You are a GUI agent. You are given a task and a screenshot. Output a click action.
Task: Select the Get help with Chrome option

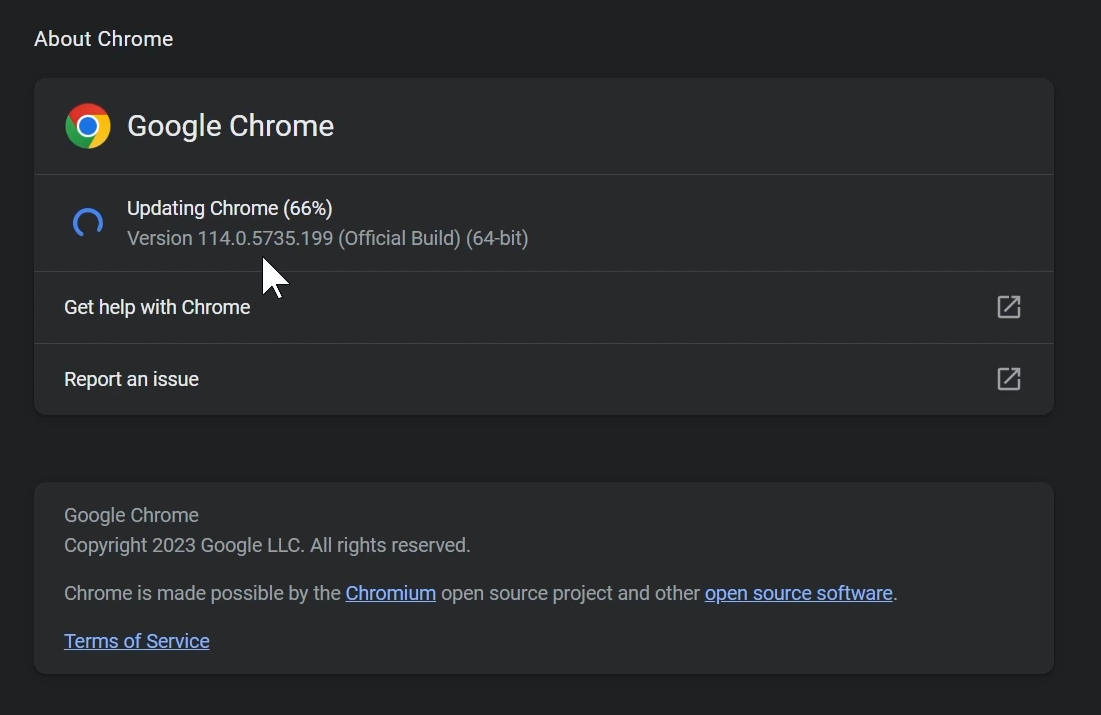(x=157, y=307)
